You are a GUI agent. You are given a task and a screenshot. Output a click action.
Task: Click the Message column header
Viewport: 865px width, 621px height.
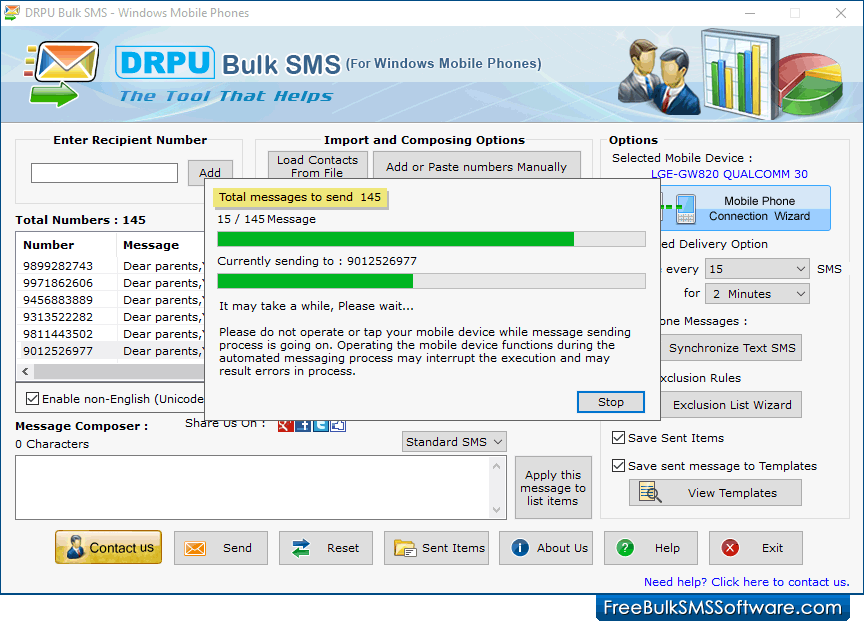click(161, 245)
